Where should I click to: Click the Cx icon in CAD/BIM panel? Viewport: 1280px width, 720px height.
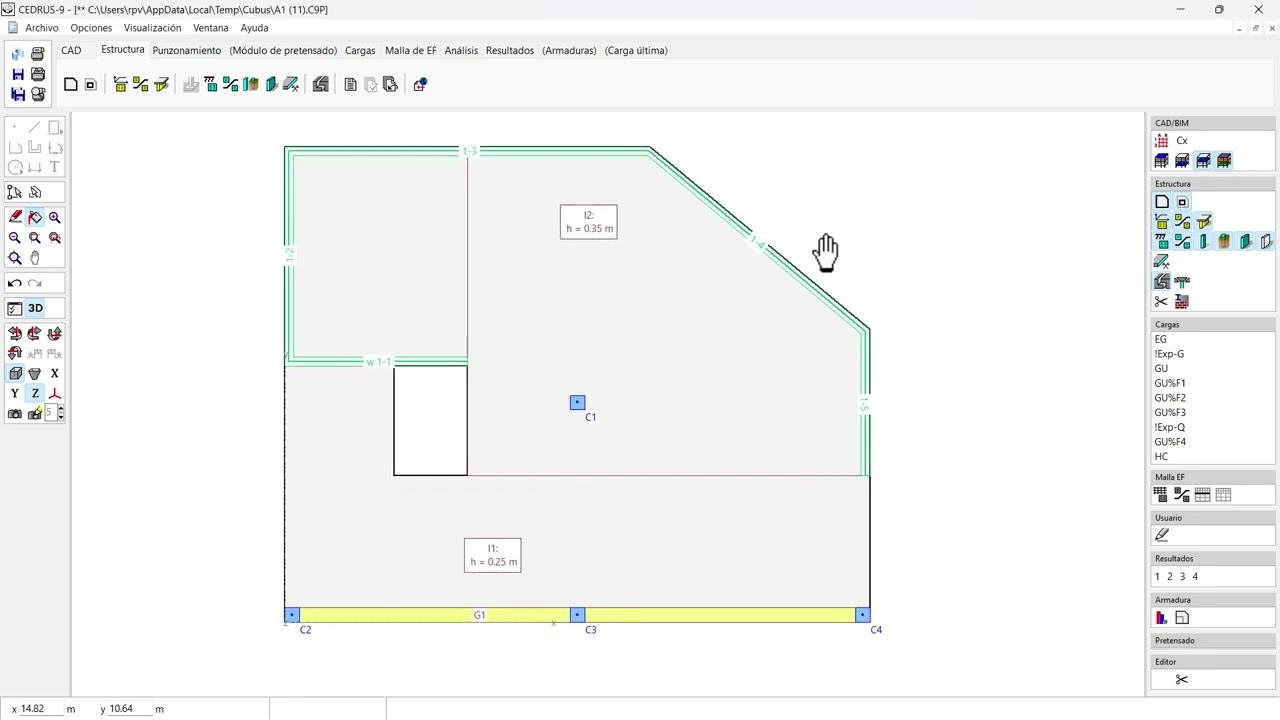pos(1182,141)
